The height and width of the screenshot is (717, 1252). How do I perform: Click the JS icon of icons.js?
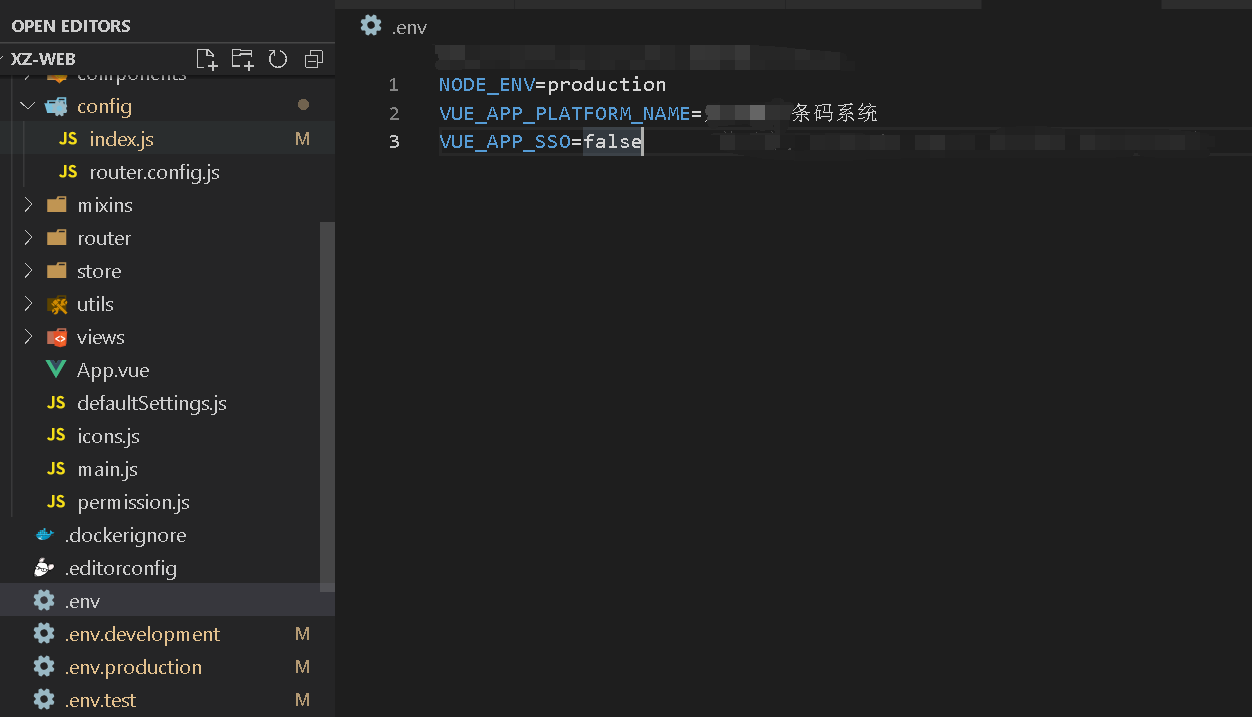pos(56,436)
